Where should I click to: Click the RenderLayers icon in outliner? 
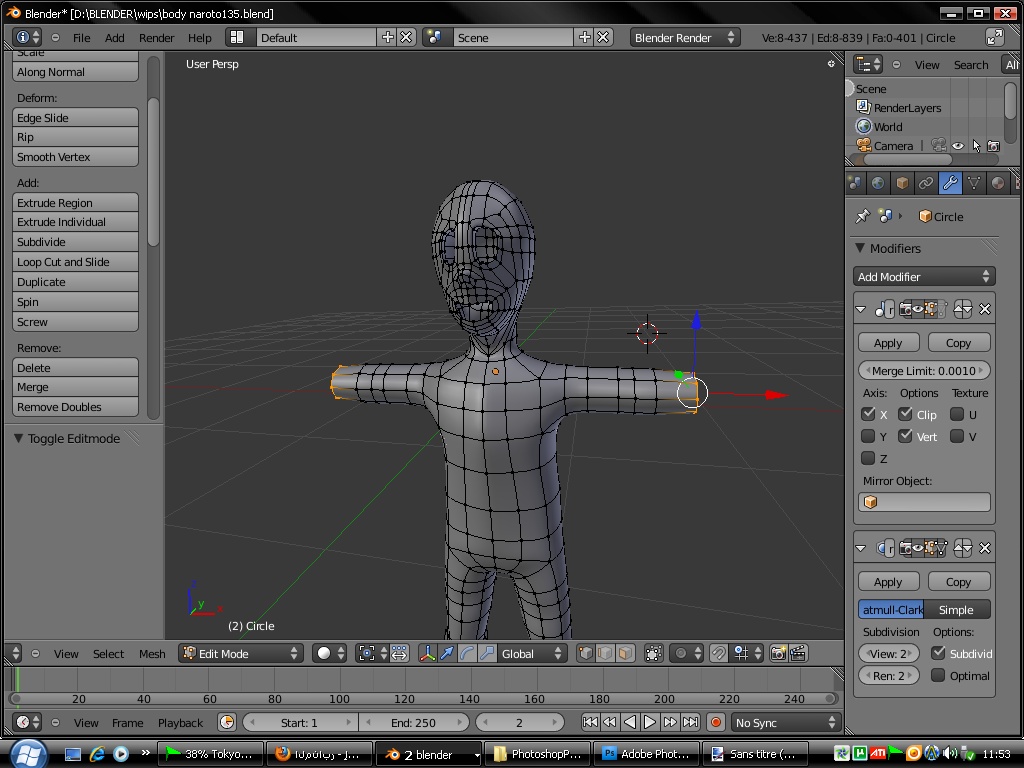pyautogui.click(x=863, y=107)
